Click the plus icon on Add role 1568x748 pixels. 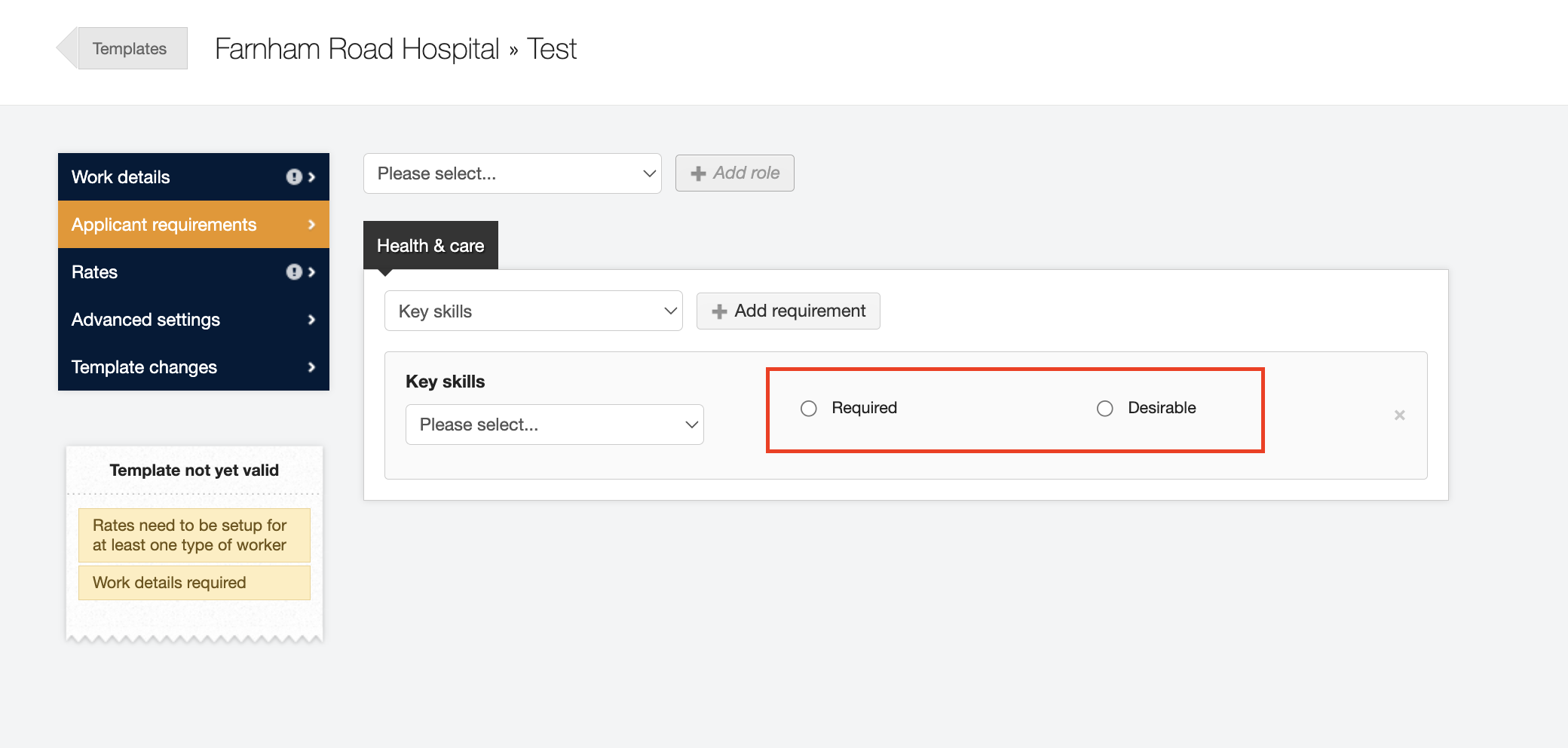click(x=698, y=173)
